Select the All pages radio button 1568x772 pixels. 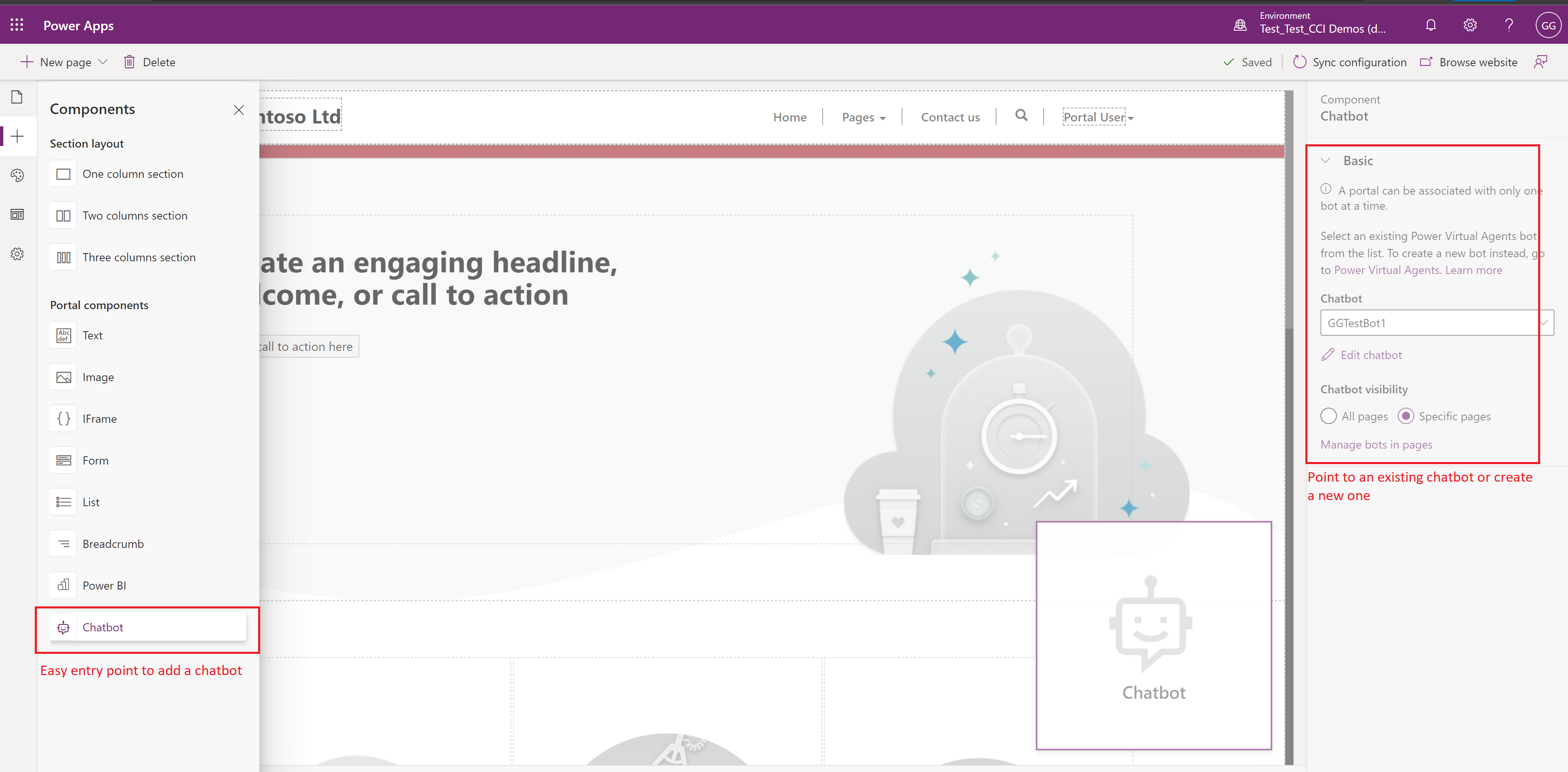point(1328,416)
